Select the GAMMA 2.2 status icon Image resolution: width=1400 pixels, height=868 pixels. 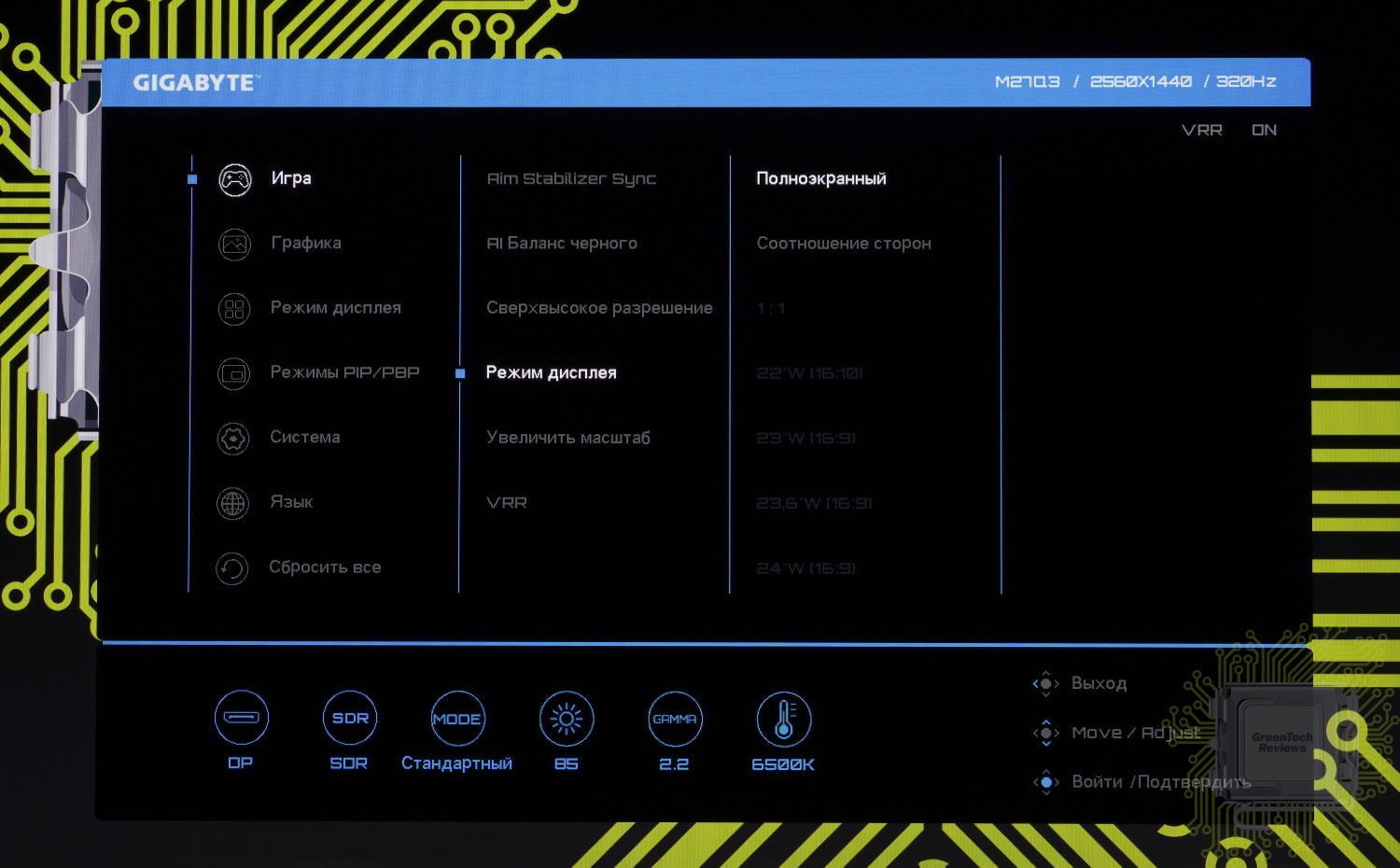[x=675, y=719]
